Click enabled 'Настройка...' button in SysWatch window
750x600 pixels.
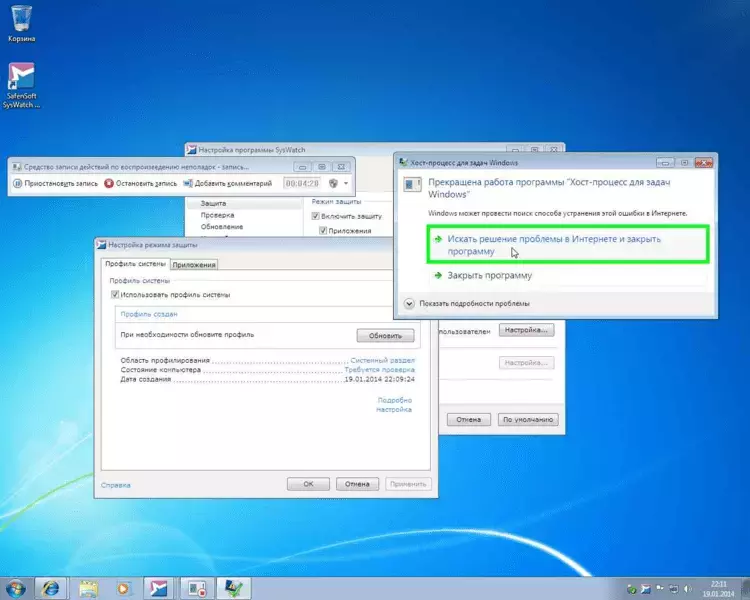click(526, 330)
